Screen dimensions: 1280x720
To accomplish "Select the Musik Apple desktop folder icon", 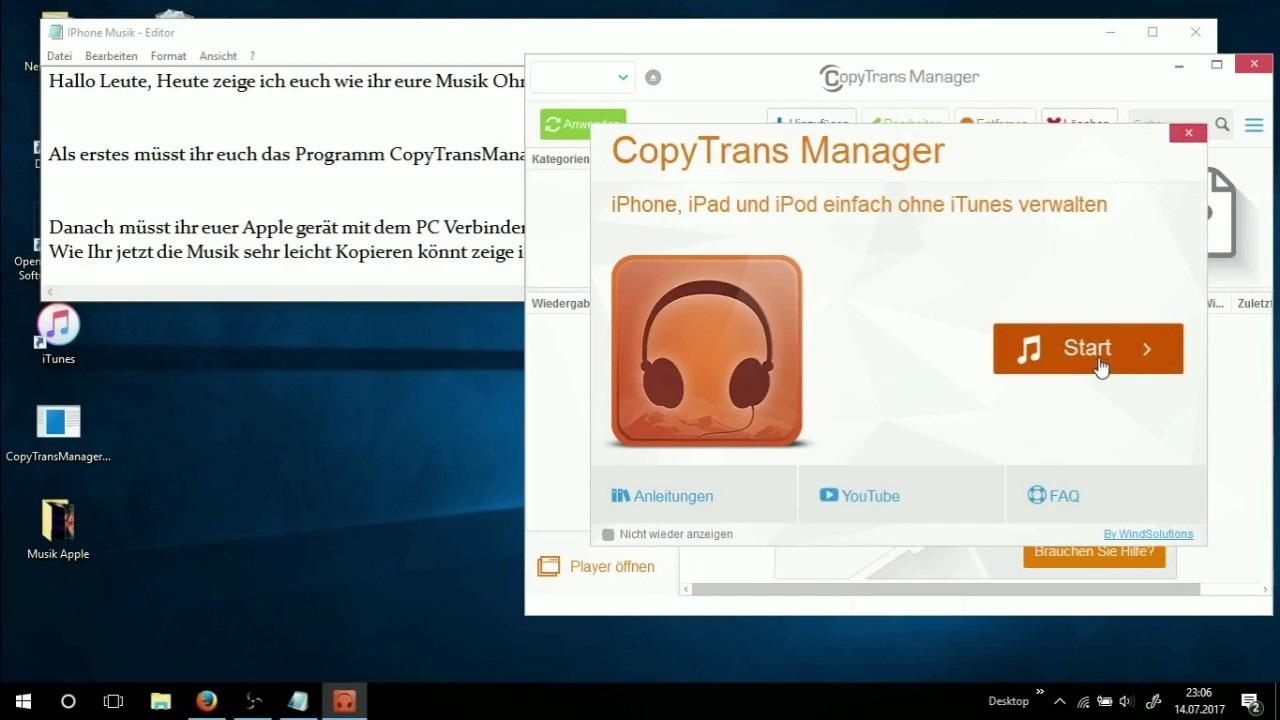I will click(x=58, y=530).
